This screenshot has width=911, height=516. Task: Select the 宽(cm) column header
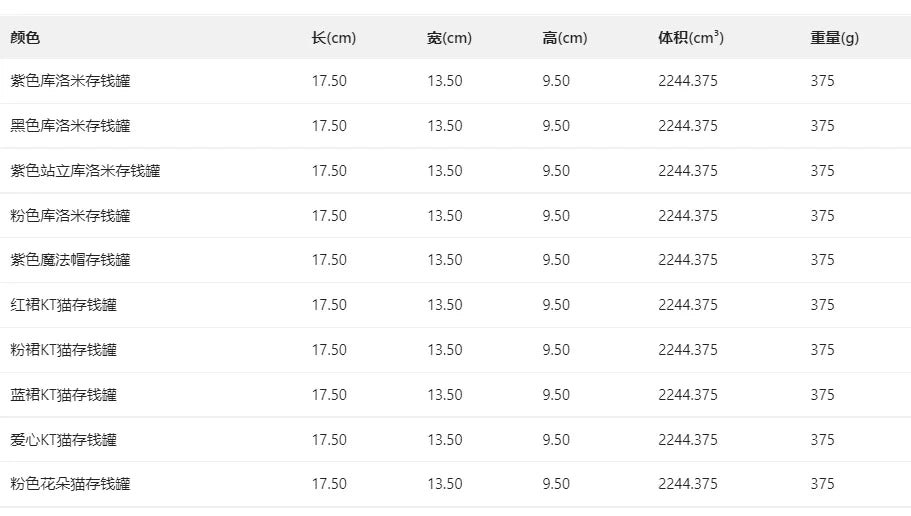point(449,38)
